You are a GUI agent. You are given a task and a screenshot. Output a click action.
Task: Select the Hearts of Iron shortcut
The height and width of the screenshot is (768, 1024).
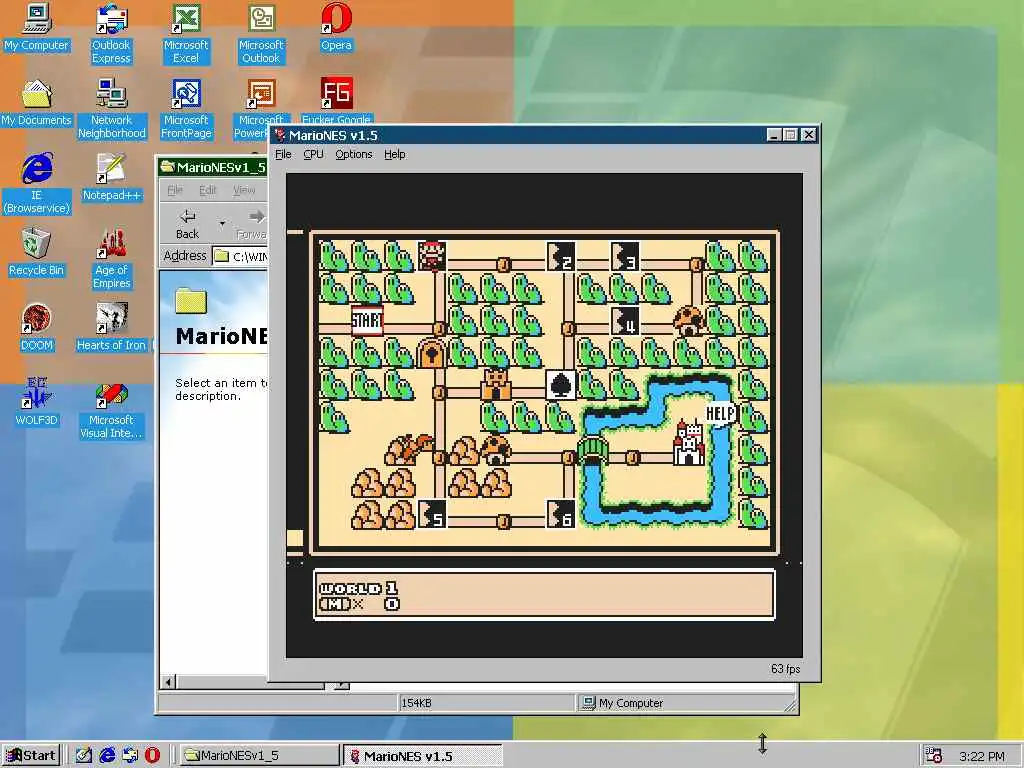click(x=112, y=328)
